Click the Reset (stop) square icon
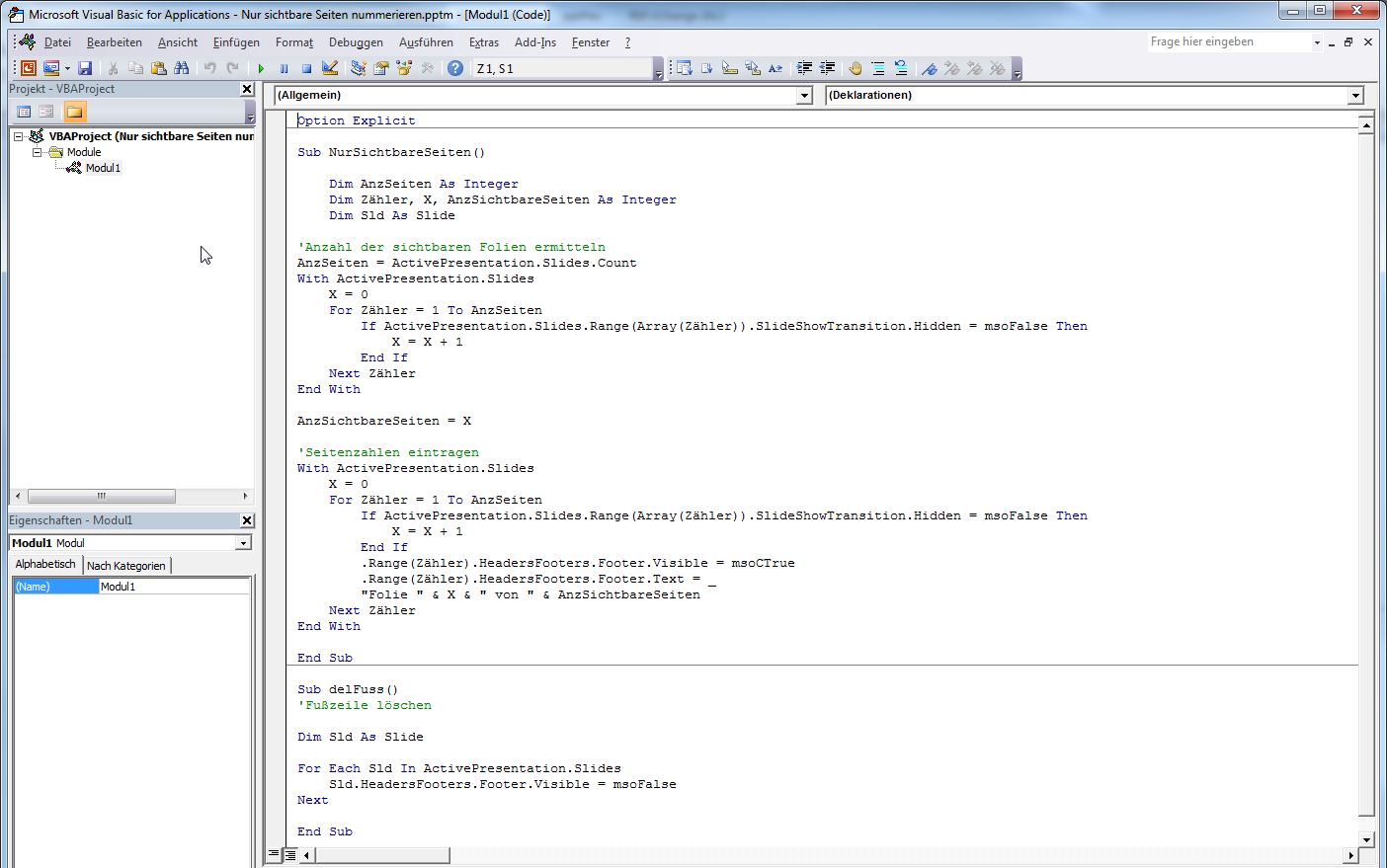 click(306, 68)
